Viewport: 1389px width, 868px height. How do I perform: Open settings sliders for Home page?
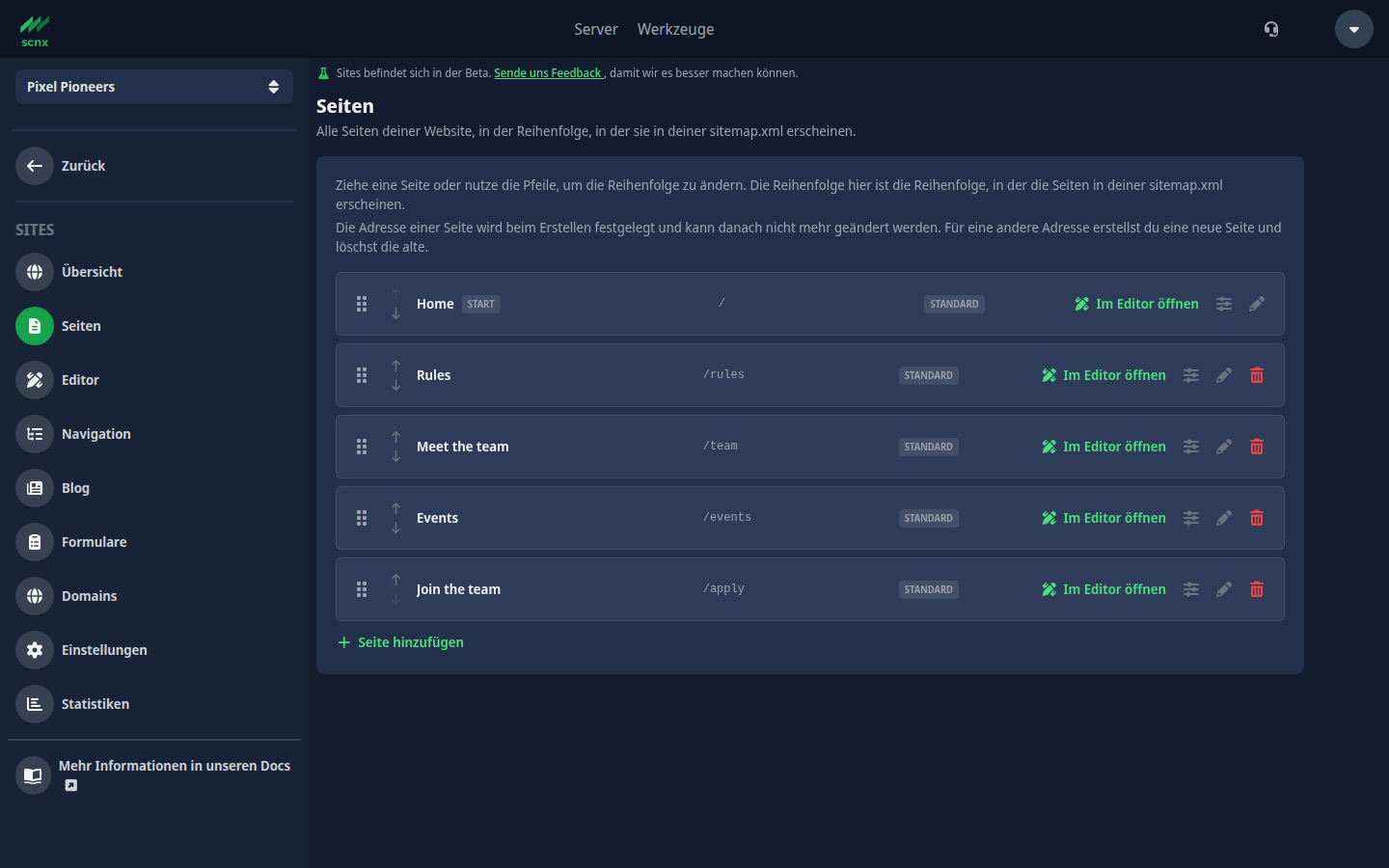coord(1224,304)
